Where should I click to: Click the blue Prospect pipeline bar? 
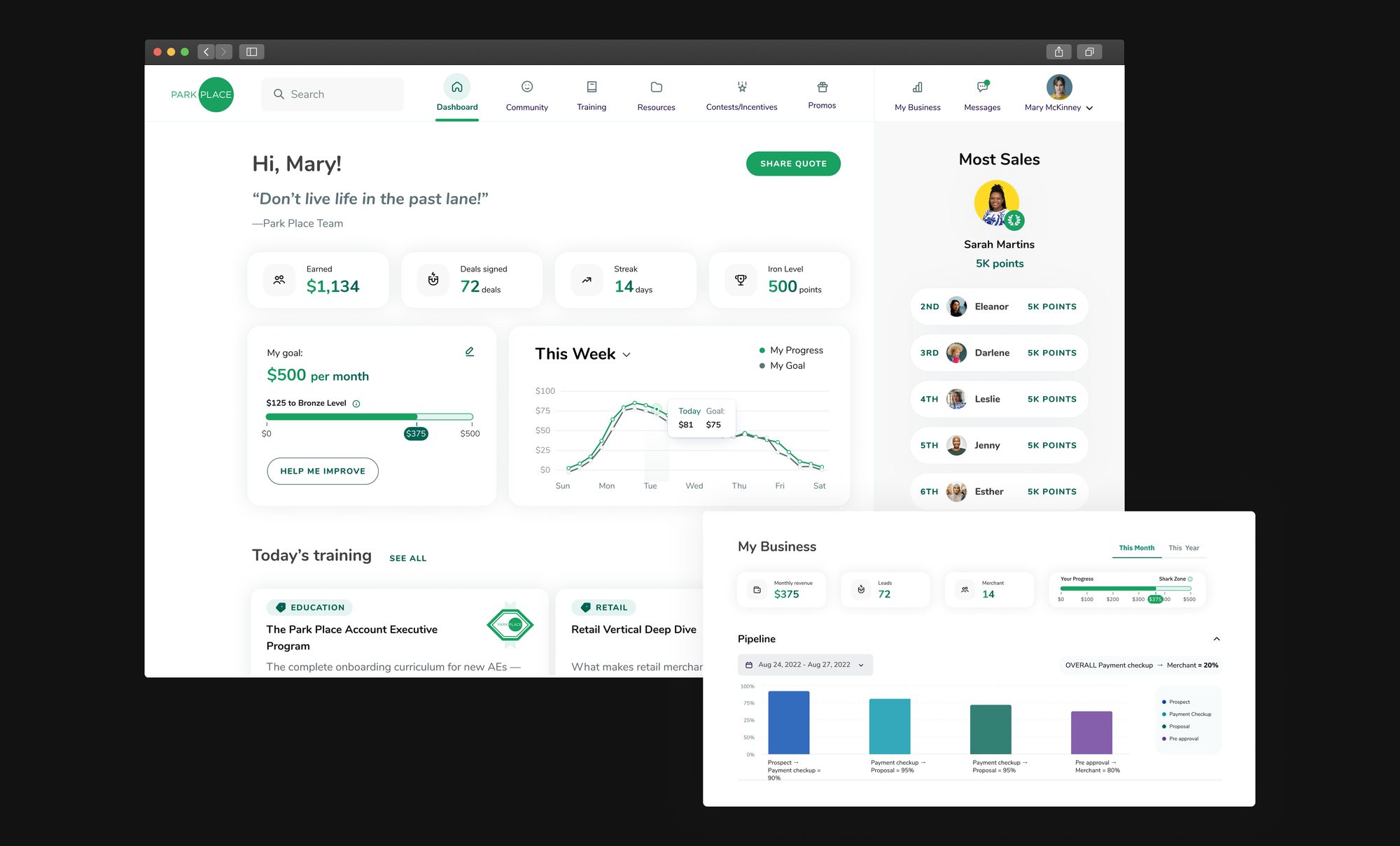pyautogui.click(x=788, y=722)
